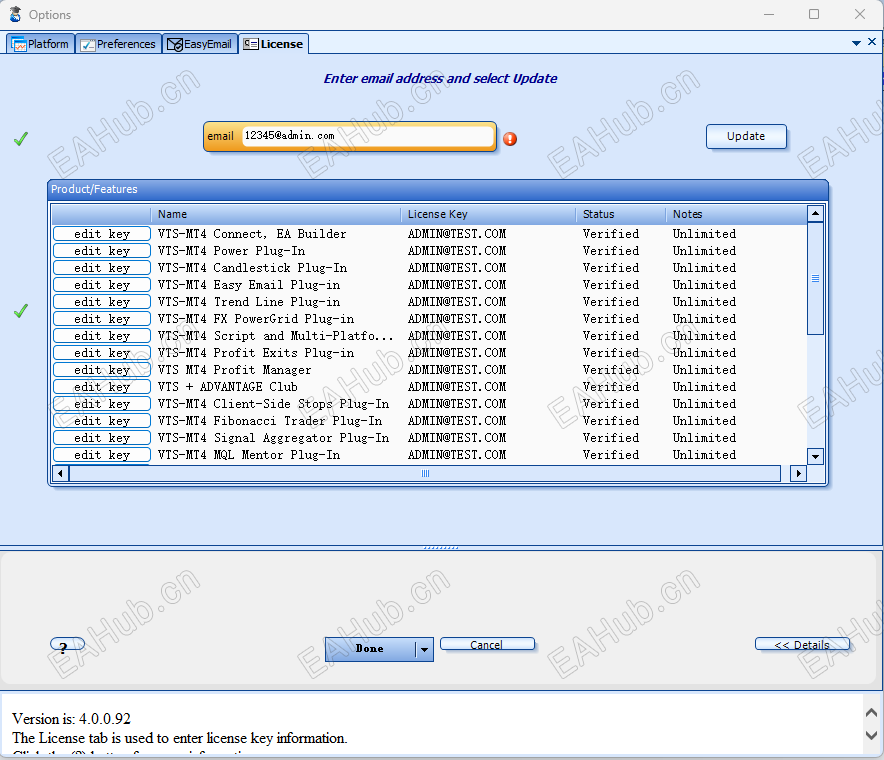Sort by the Name column header

[276, 214]
